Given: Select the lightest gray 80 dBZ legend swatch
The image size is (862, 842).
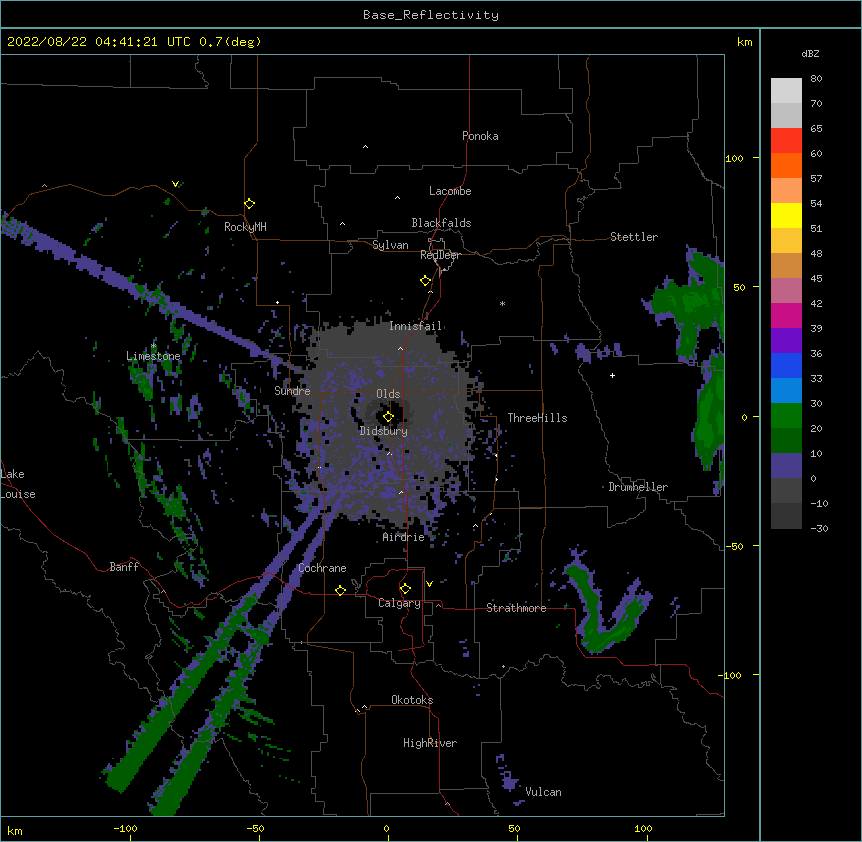Looking at the screenshot, I should click(x=786, y=90).
